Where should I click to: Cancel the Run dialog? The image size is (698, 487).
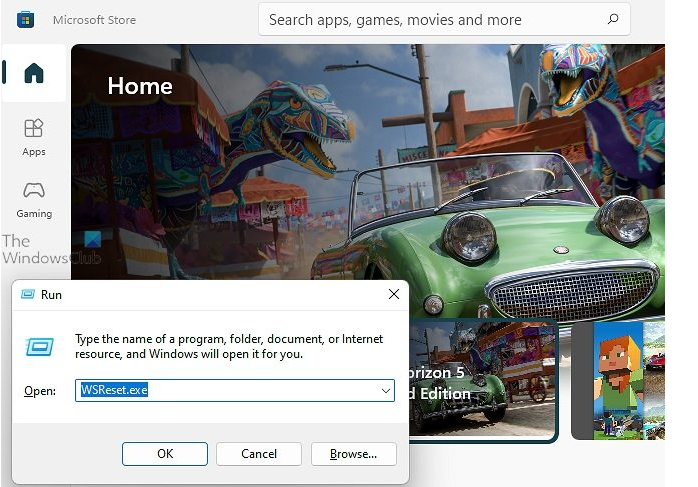coord(259,454)
